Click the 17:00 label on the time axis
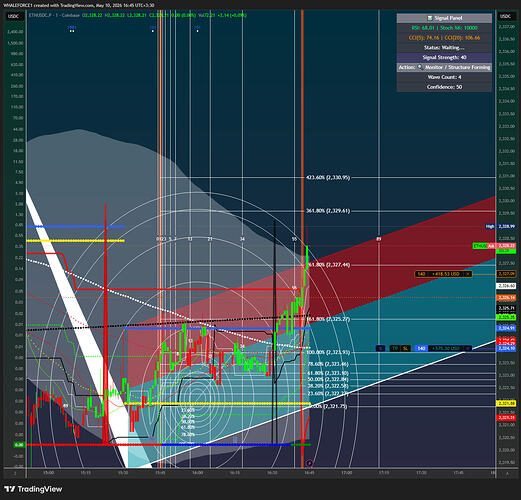 [347, 473]
